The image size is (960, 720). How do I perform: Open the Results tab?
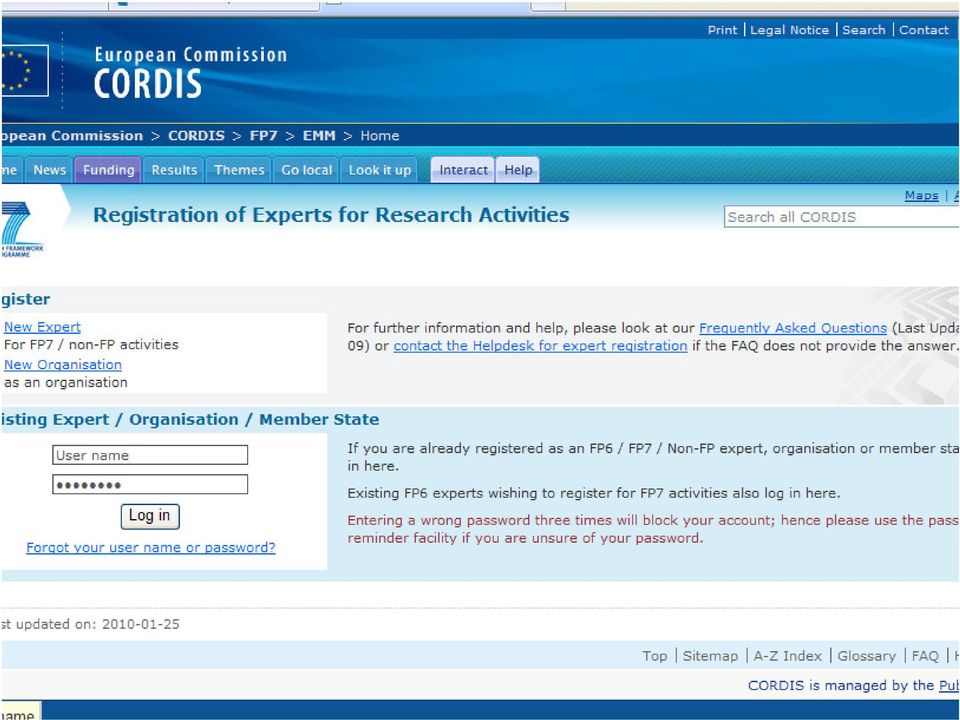[174, 170]
